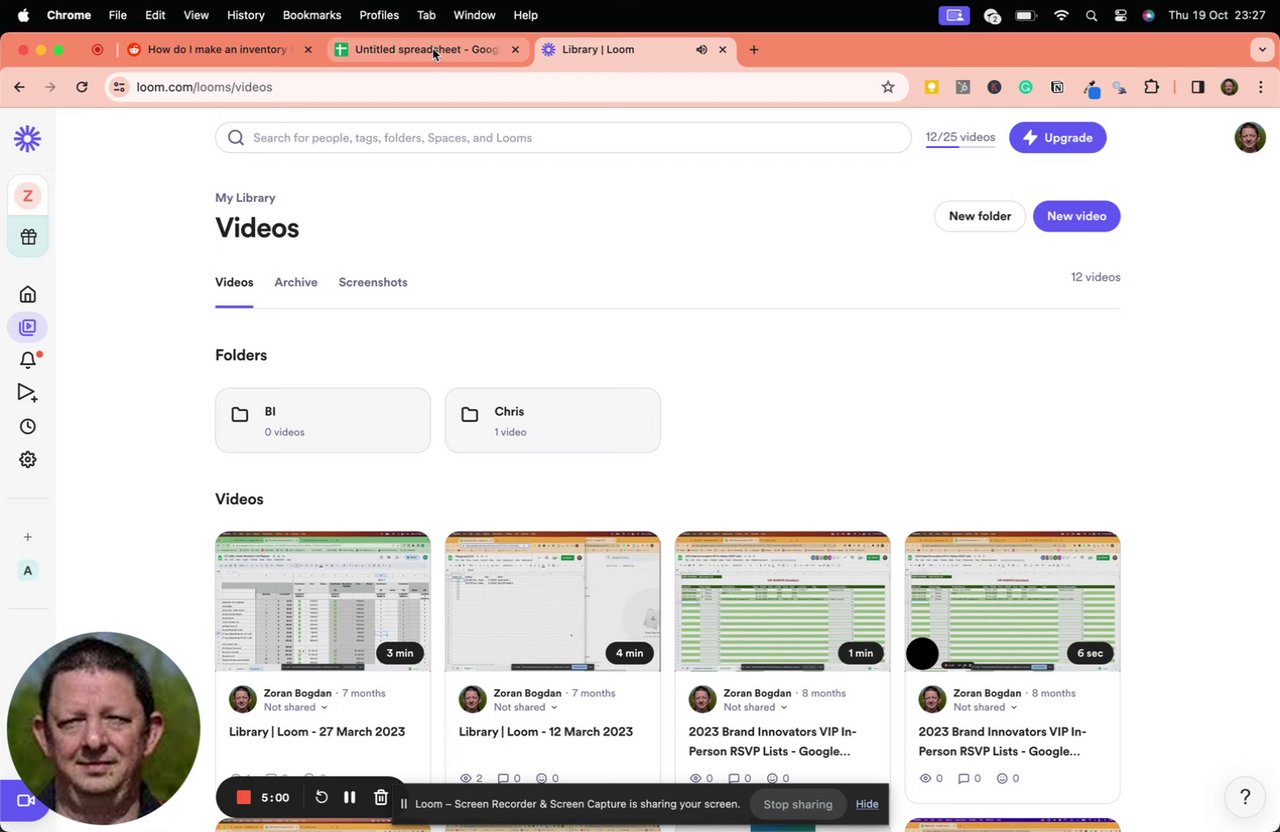Screen dimensions: 1280x832
Task: Click the Upgrade button
Action: click(x=1058, y=137)
